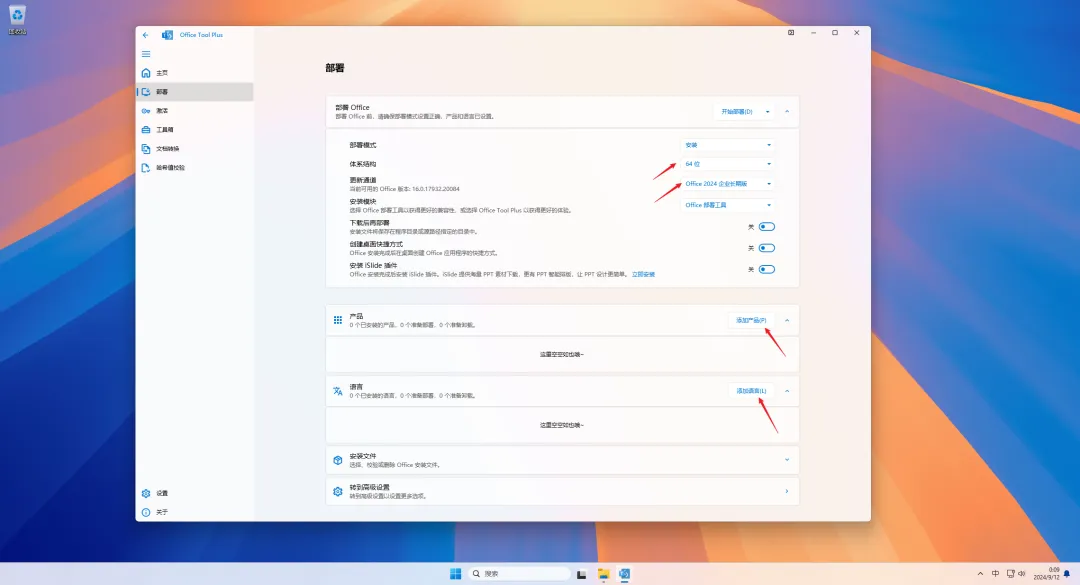The image size is (1080, 585).
Task: Open the 体系结构 dropdown showing 64 位
Action: pyautogui.click(x=728, y=164)
